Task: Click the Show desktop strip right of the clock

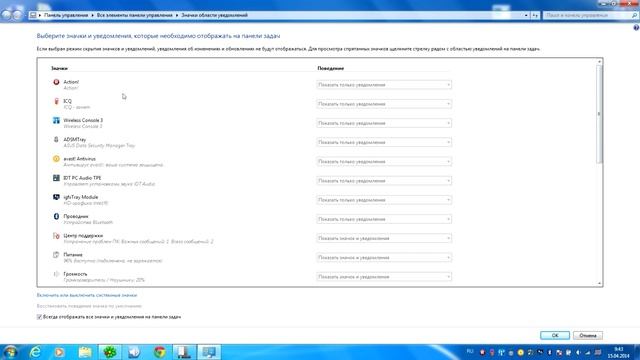Action: [637, 352]
